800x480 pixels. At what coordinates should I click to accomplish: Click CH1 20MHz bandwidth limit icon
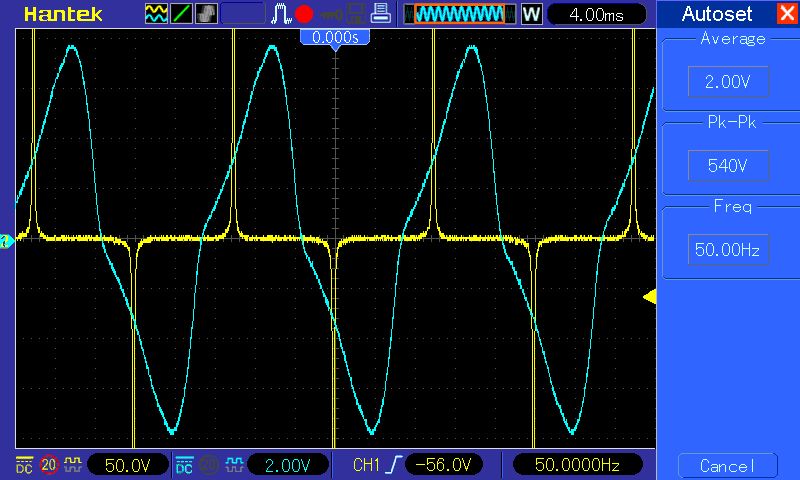tap(48, 465)
